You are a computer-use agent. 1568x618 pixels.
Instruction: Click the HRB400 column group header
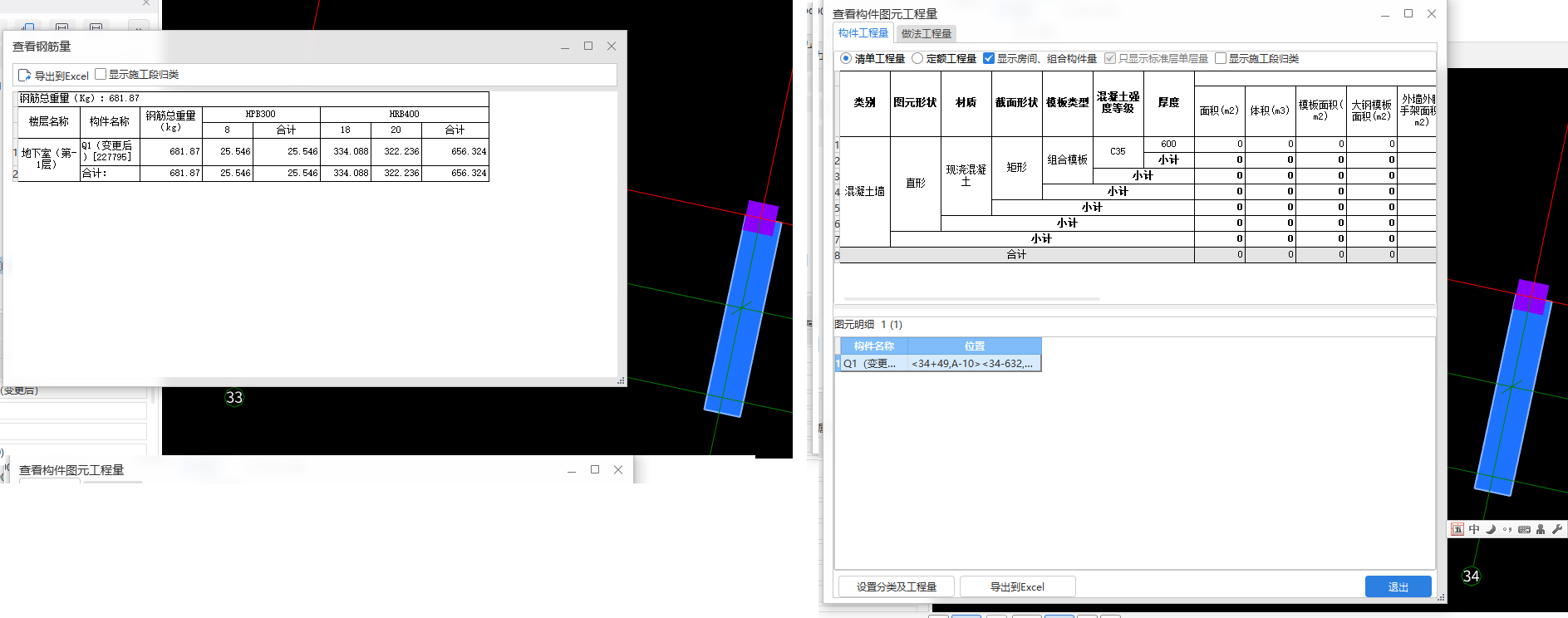(405, 115)
